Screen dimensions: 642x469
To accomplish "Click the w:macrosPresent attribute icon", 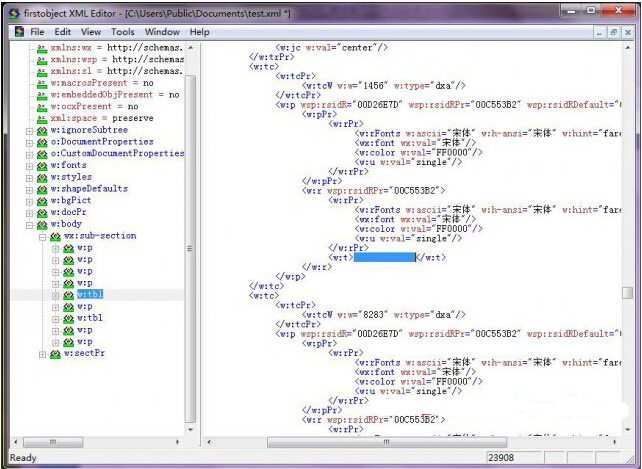I will (42, 83).
